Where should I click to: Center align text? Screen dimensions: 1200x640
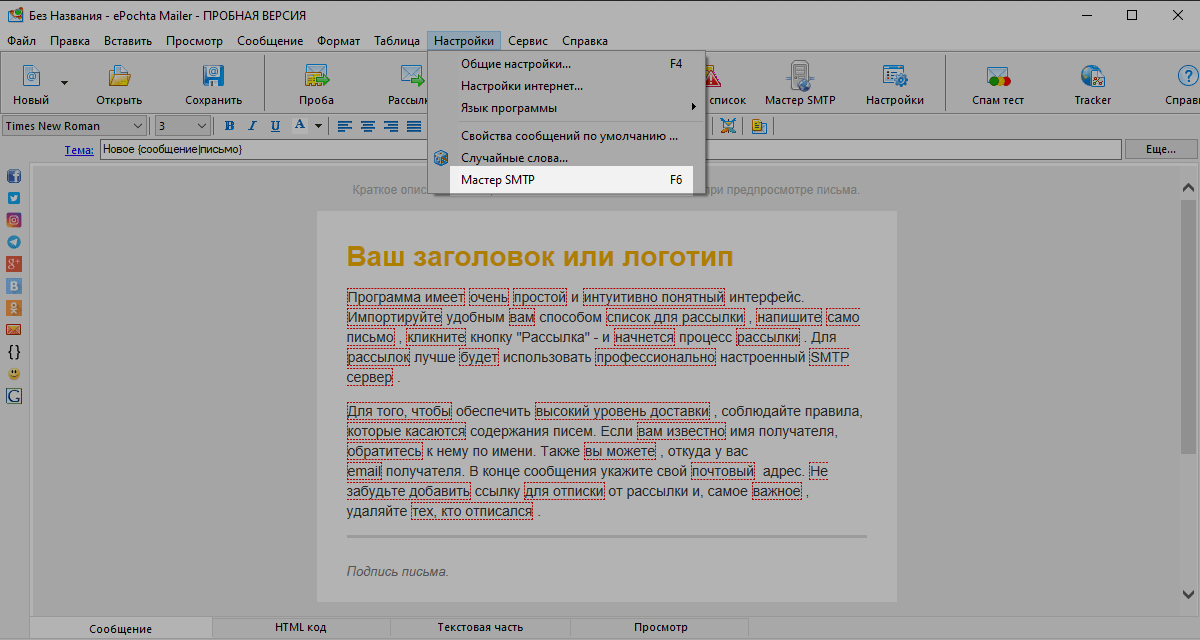coord(368,126)
